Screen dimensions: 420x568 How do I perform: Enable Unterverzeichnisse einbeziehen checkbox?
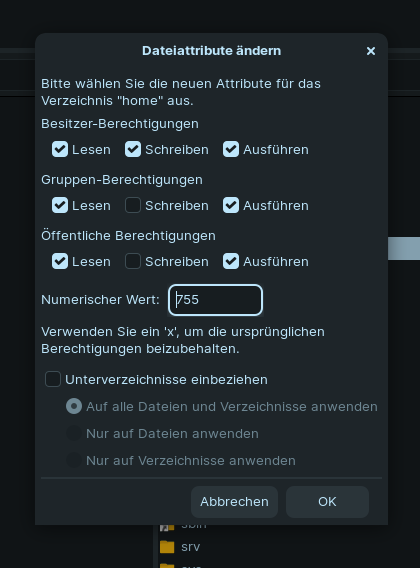[x=53, y=379]
